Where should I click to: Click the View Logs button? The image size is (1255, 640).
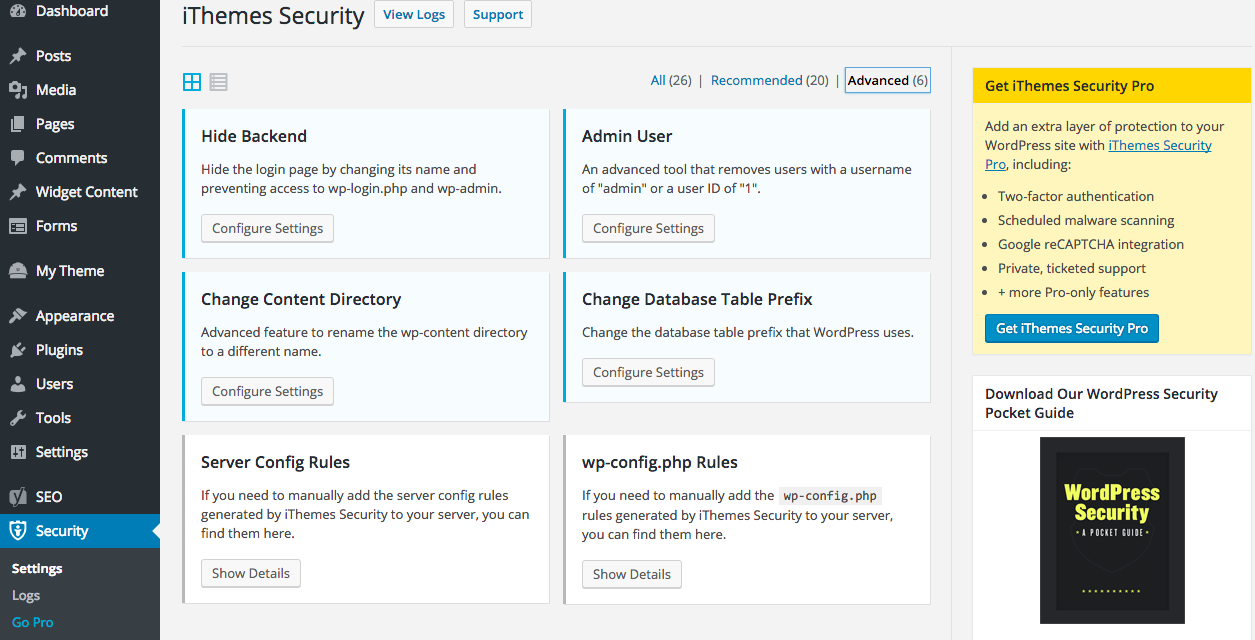click(414, 15)
